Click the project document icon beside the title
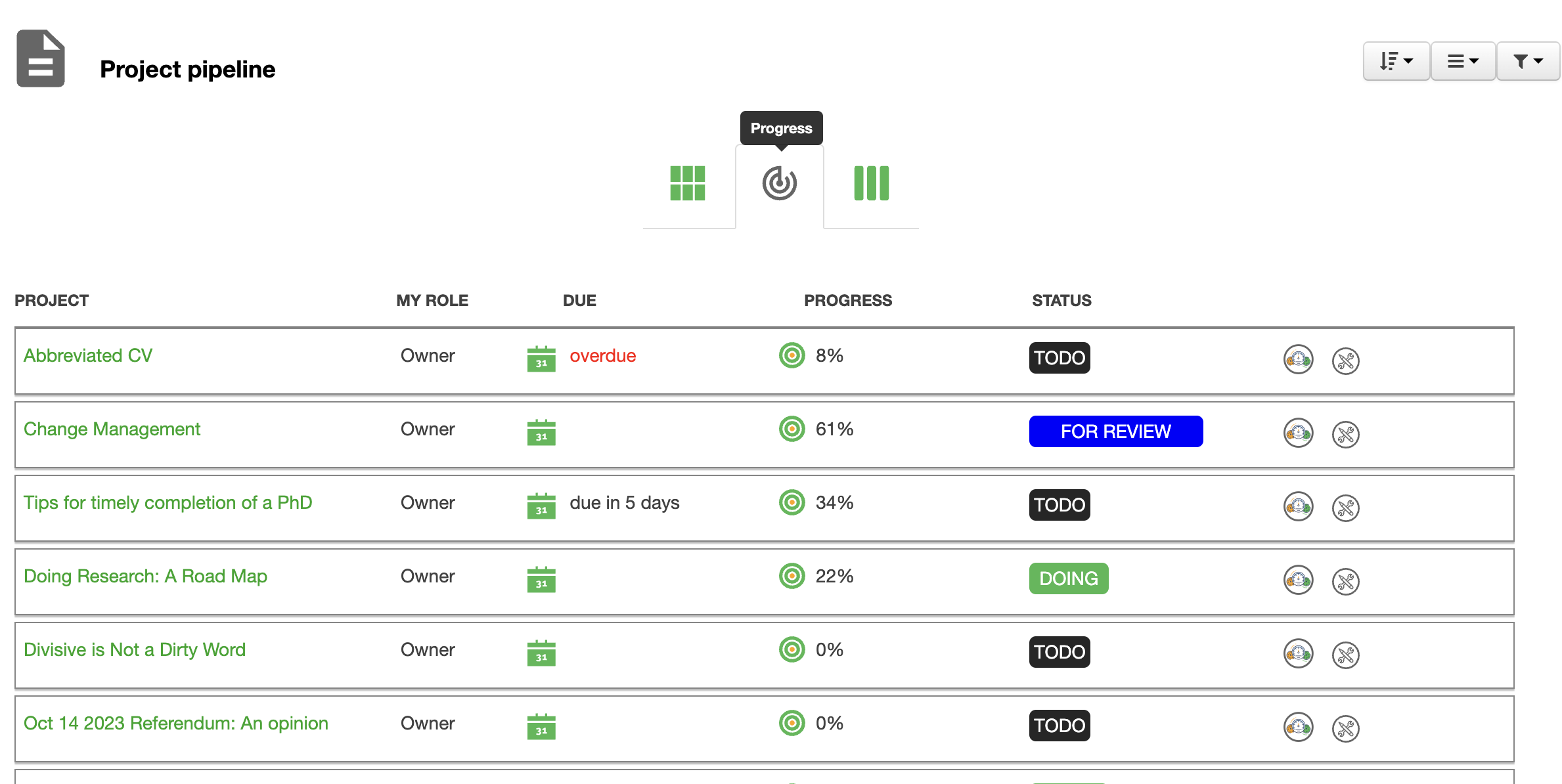Viewport: 1562px width, 784px height. [41, 58]
